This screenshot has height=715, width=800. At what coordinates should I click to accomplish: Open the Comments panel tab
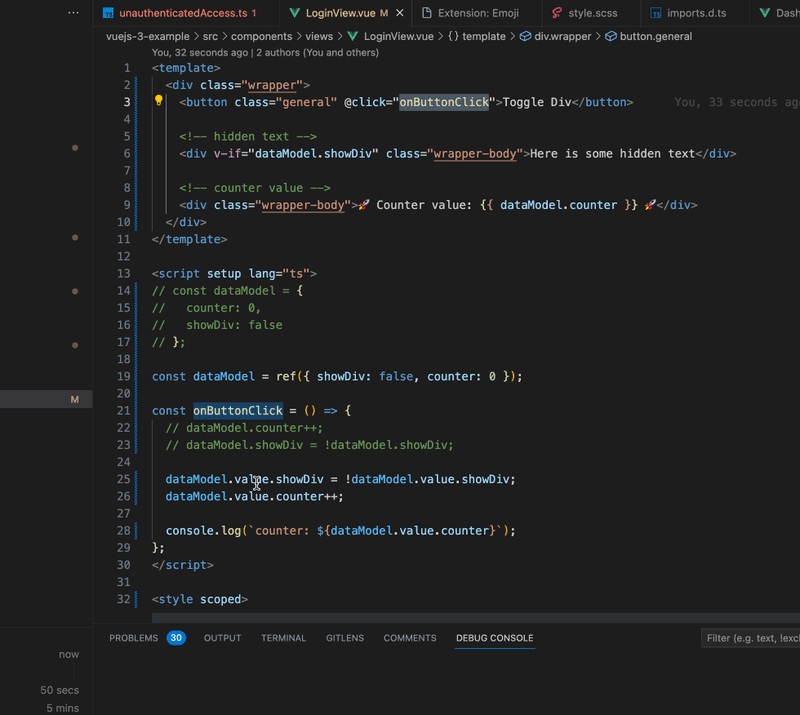(x=410, y=638)
